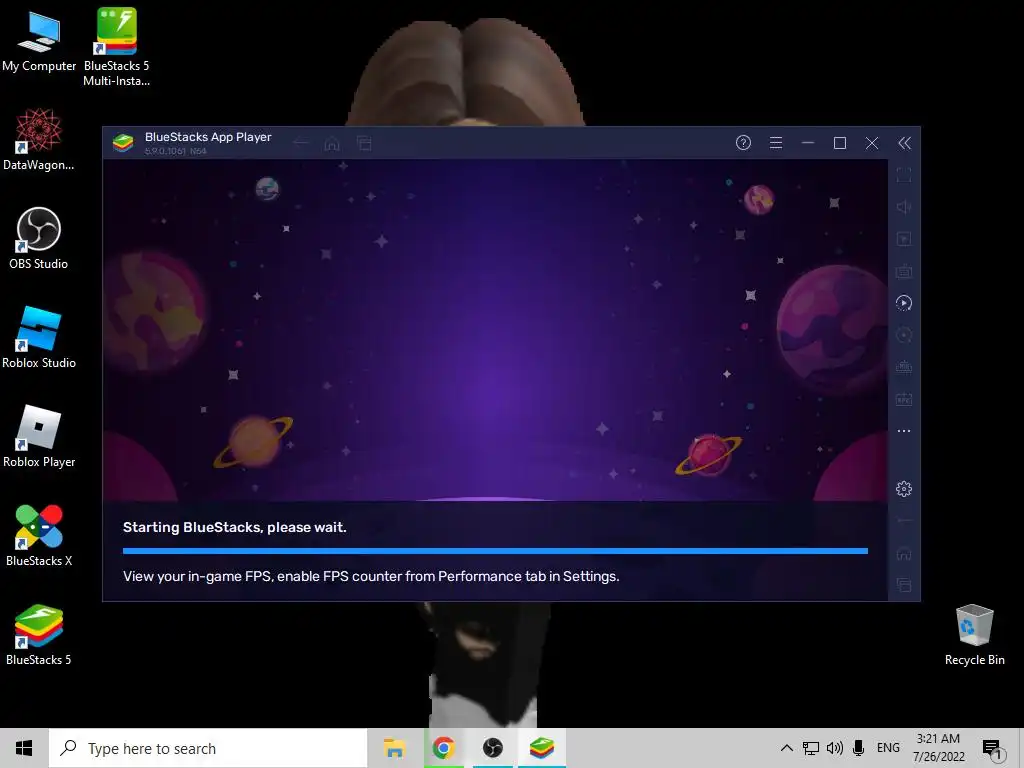Select the DataWagon desktop shortcut

pyautogui.click(x=39, y=140)
